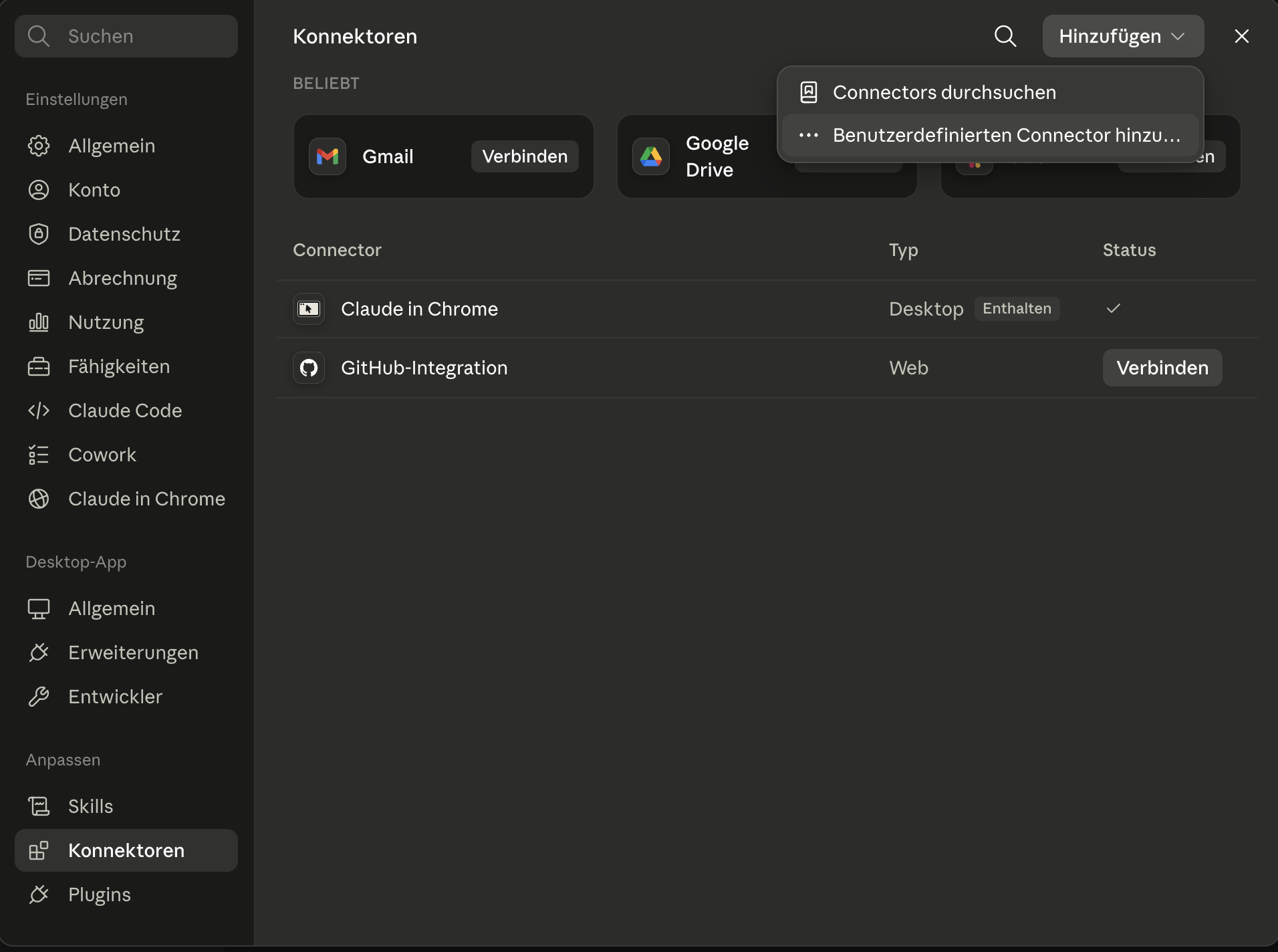Image resolution: width=1278 pixels, height=952 pixels.
Task: Click the Gmail card title
Action: (x=388, y=156)
